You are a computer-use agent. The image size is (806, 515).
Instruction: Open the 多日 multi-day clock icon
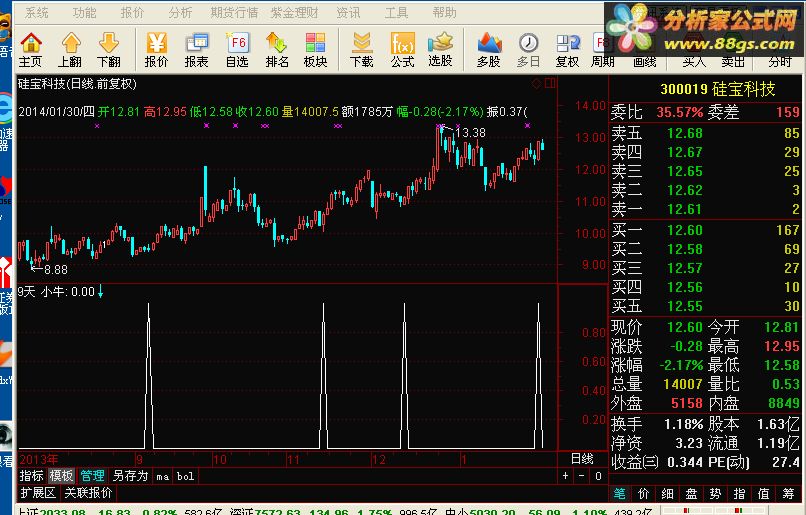[528, 49]
